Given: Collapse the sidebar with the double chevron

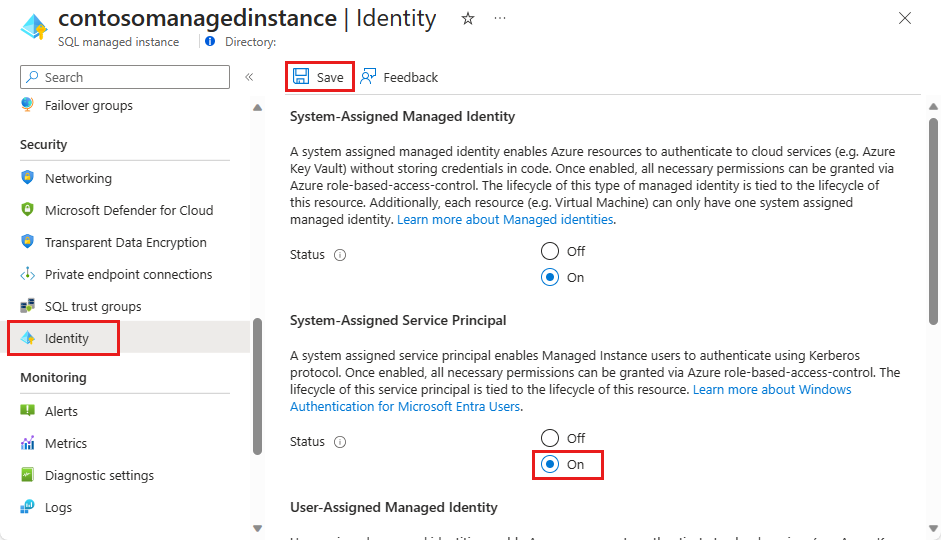Looking at the screenshot, I should pyautogui.click(x=249, y=77).
